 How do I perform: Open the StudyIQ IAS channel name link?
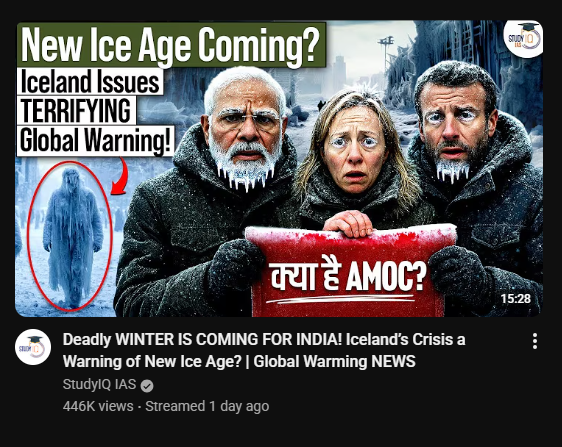coord(99,384)
